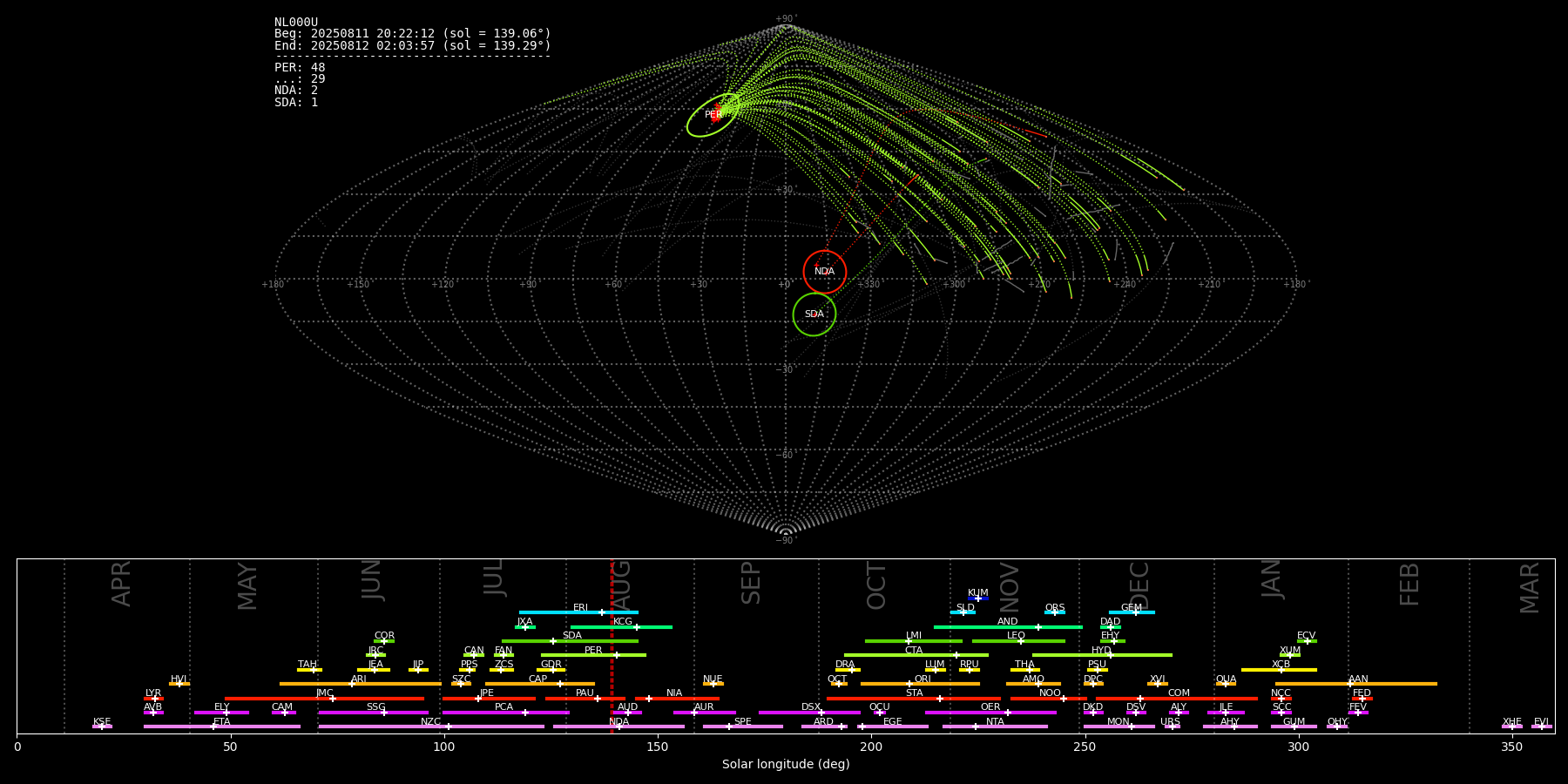Click the SDA activity bar in timeline chart
1568x784 pixels.
point(570,641)
